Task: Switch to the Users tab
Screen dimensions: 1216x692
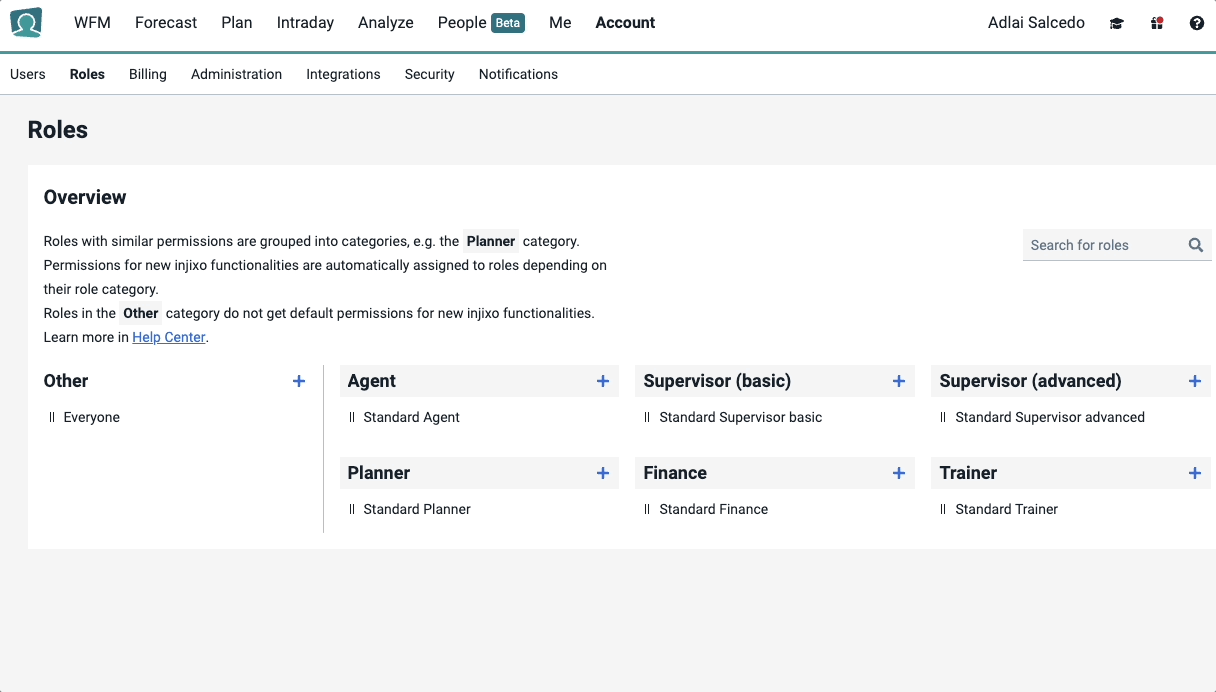Action: tap(28, 74)
